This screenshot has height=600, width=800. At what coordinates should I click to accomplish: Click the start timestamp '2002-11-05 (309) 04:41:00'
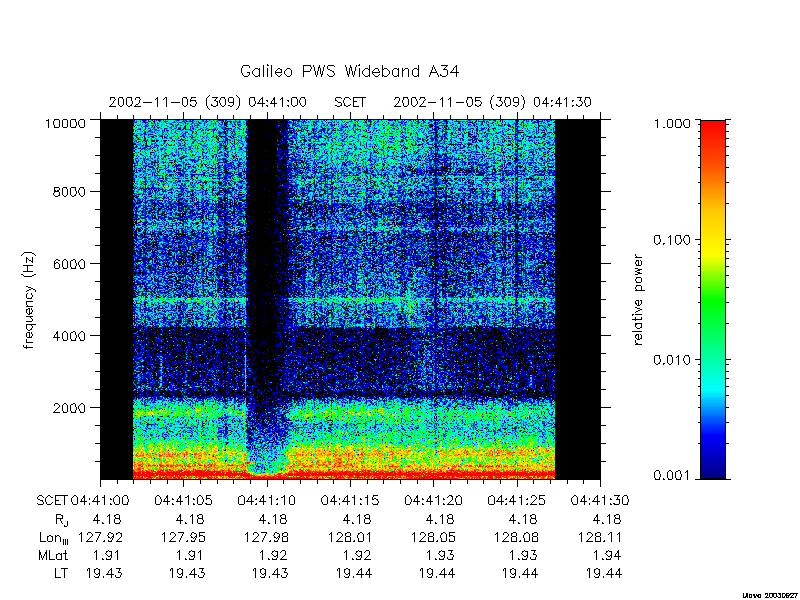point(208,102)
